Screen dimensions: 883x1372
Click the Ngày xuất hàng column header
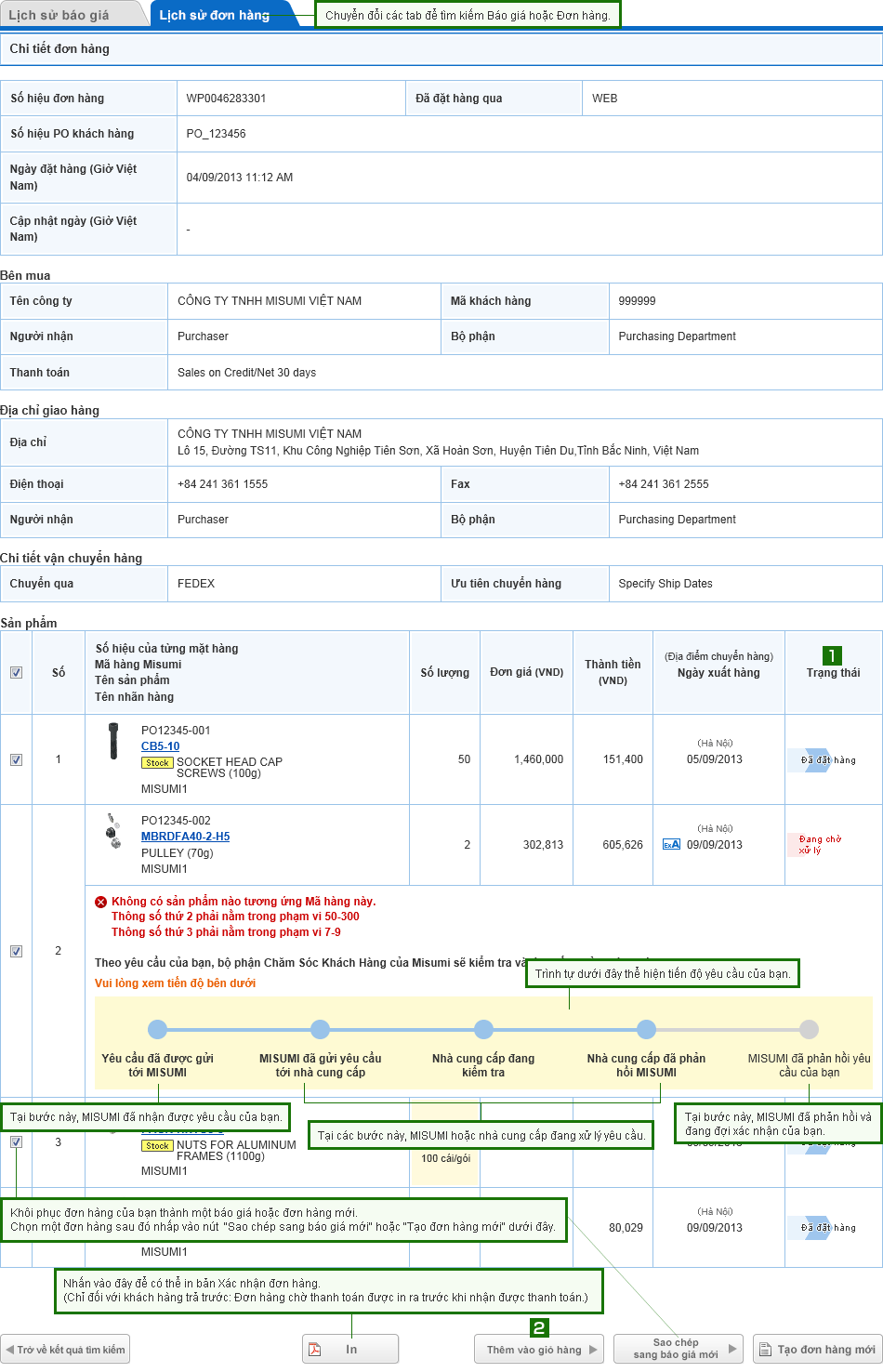(x=718, y=673)
